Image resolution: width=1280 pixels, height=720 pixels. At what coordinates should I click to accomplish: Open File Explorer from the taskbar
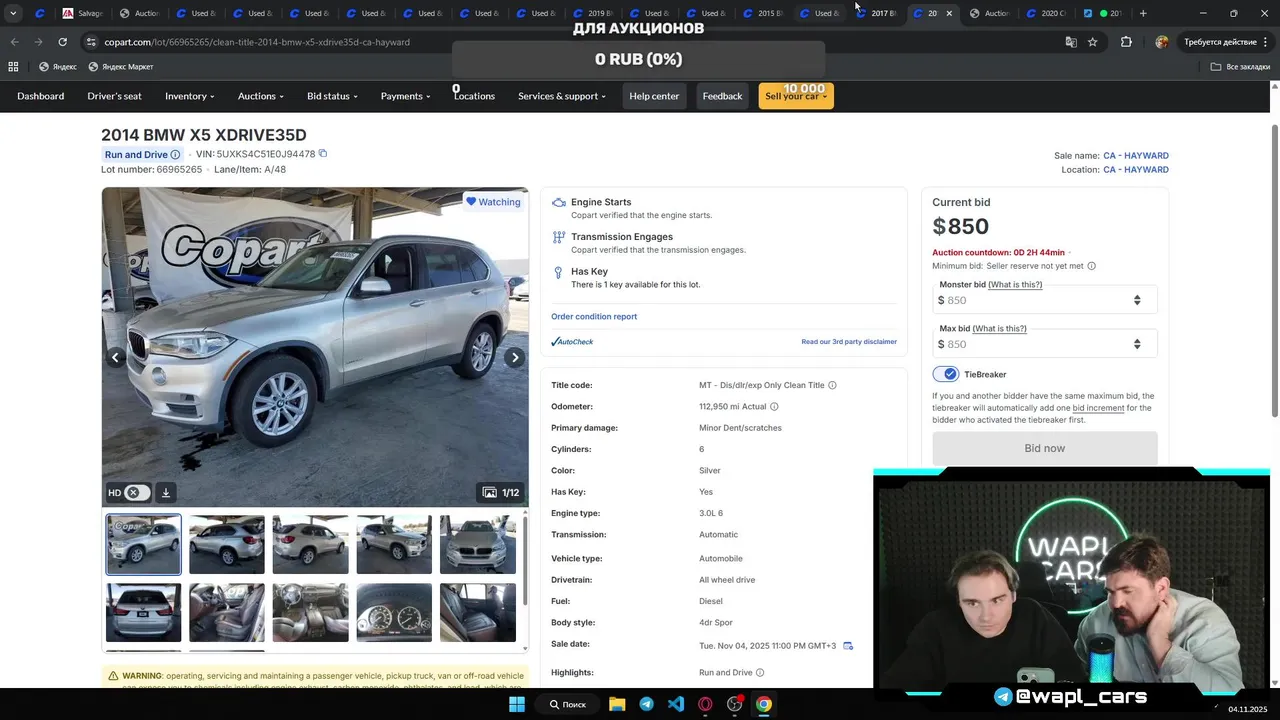(617, 704)
